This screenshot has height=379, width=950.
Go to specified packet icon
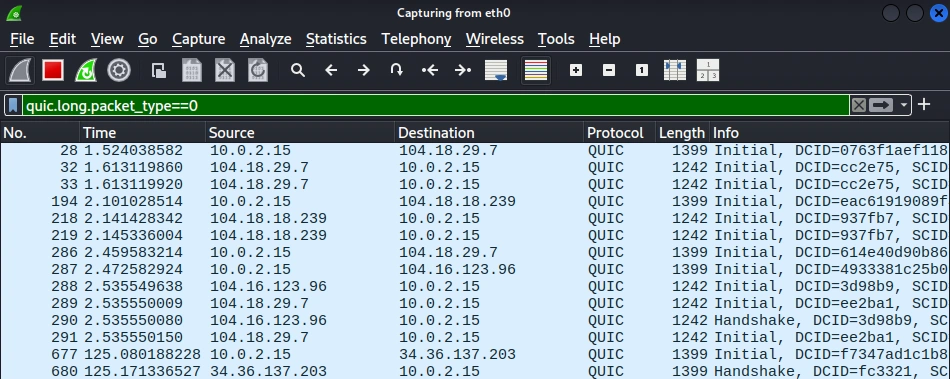[396, 71]
